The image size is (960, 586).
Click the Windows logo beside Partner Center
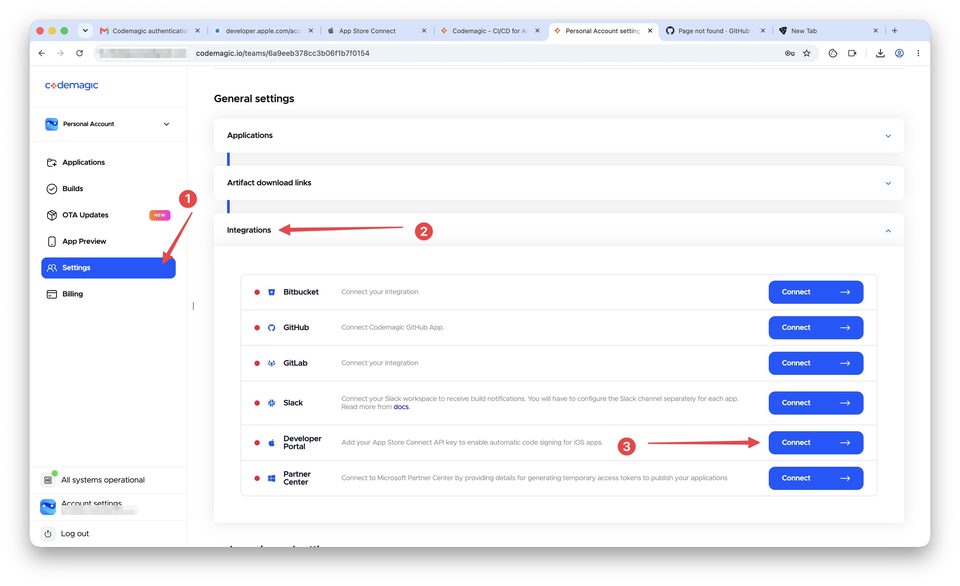tap(271, 478)
